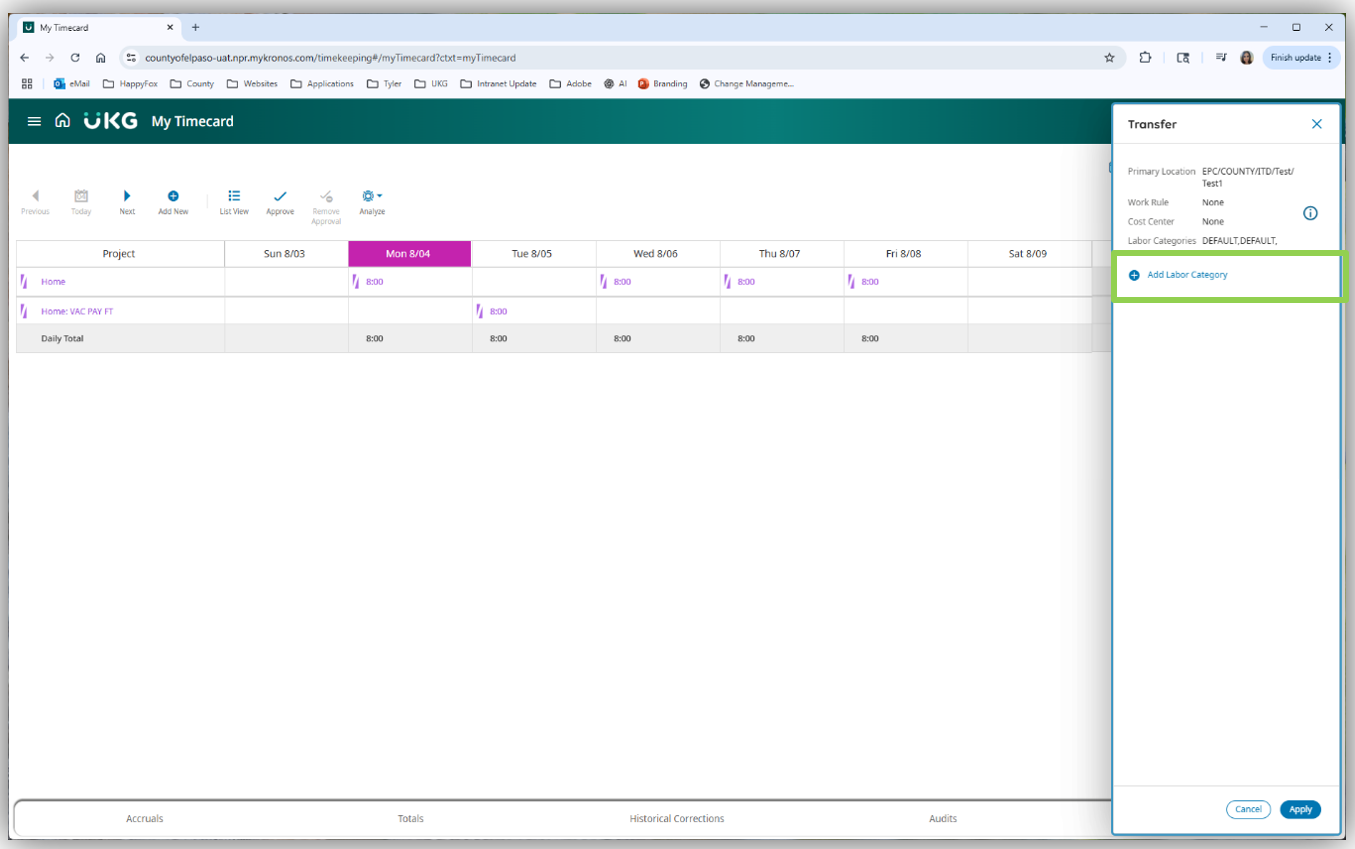The height and width of the screenshot is (849, 1355).
Task: Approve the timecard
Action: 280,202
